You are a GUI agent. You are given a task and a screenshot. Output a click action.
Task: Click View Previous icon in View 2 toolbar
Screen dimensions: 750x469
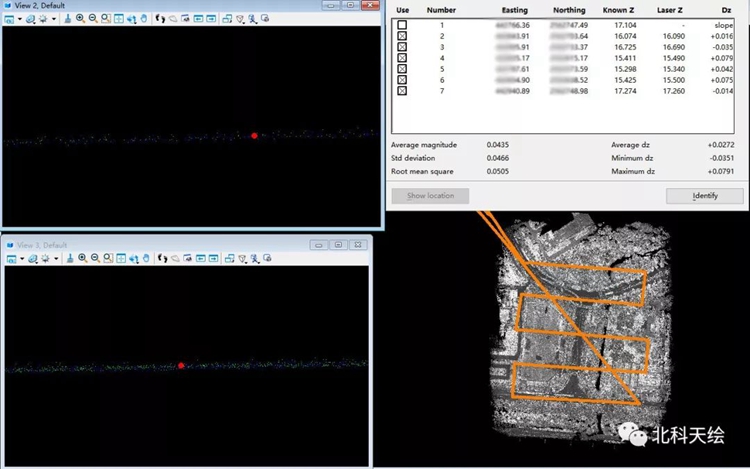pos(199,18)
